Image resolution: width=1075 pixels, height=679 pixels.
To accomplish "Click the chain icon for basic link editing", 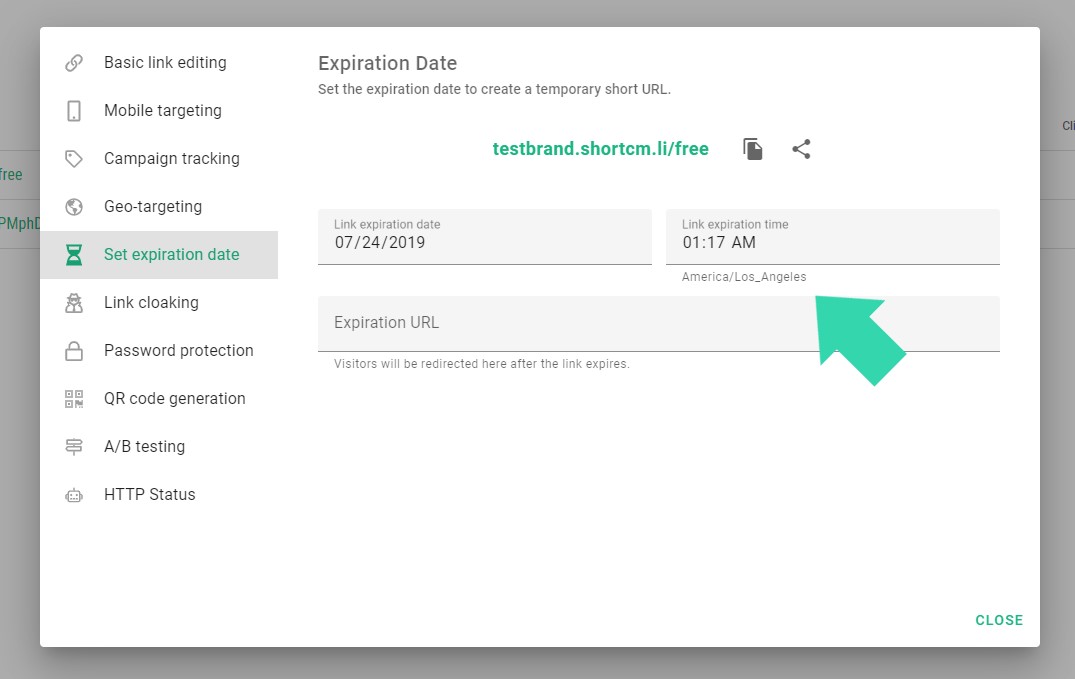I will (74, 63).
